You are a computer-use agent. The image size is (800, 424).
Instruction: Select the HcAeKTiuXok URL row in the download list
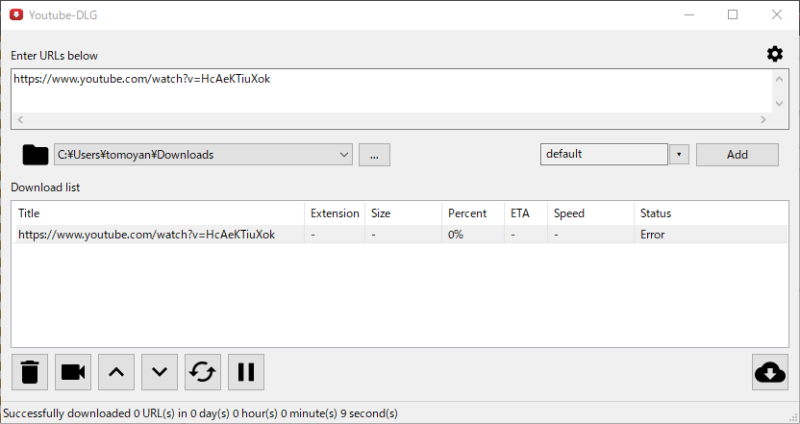coord(401,234)
